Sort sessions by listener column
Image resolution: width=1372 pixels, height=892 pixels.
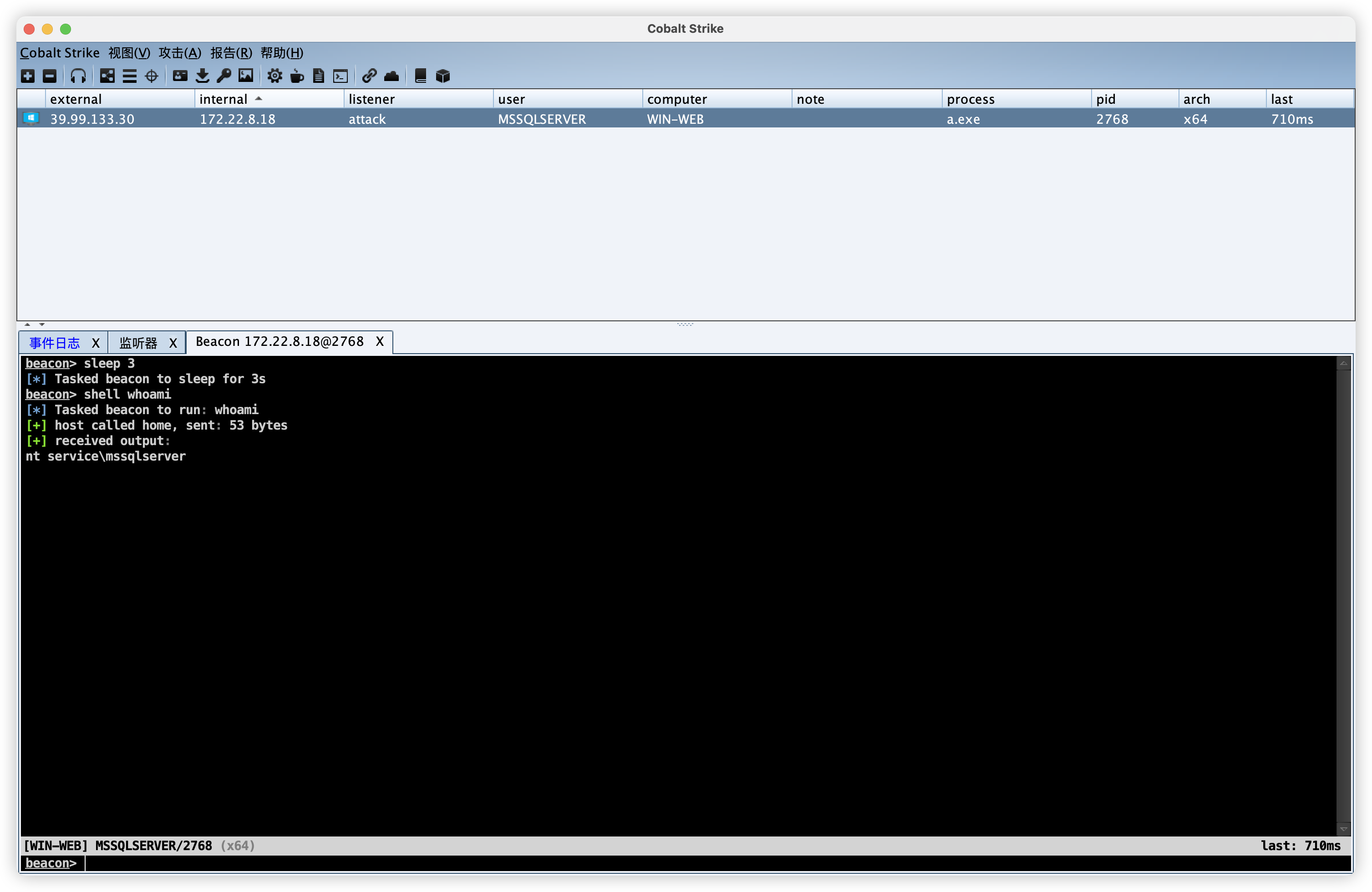pos(418,99)
